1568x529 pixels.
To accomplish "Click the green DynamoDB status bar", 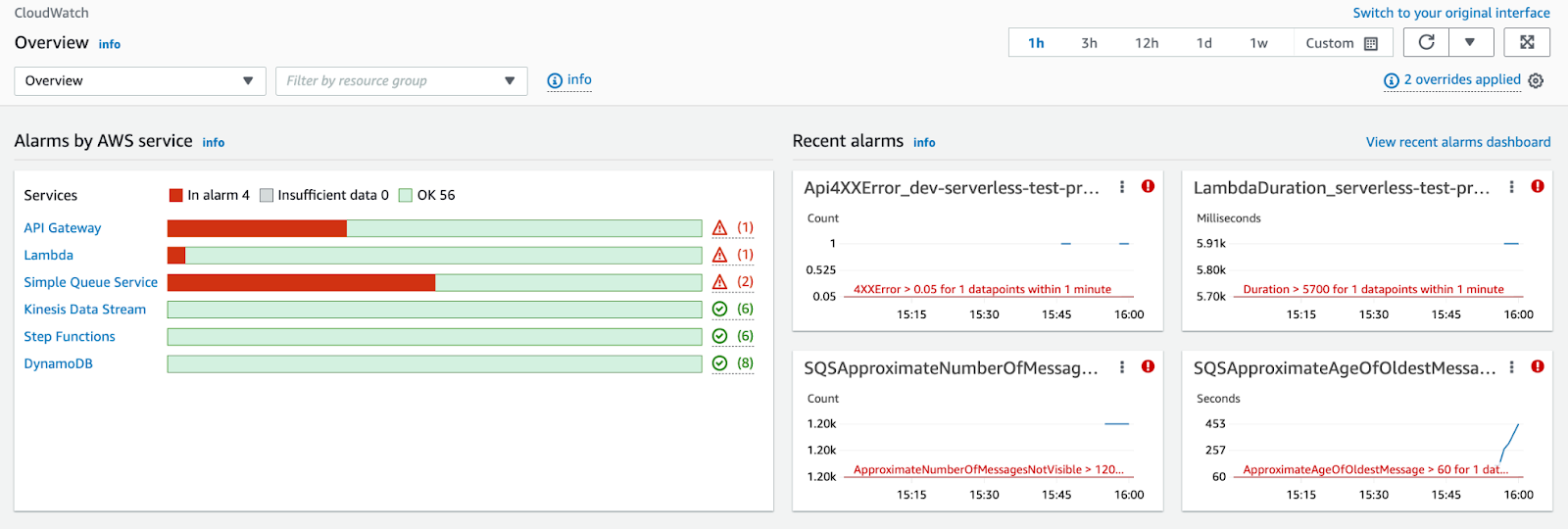I will [435, 363].
